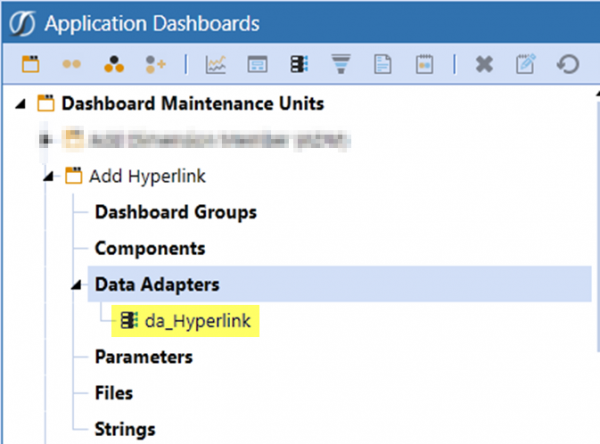
Task: Collapse the Dashboard Maintenance Units root node
Action: pyautogui.click(x=22, y=104)
